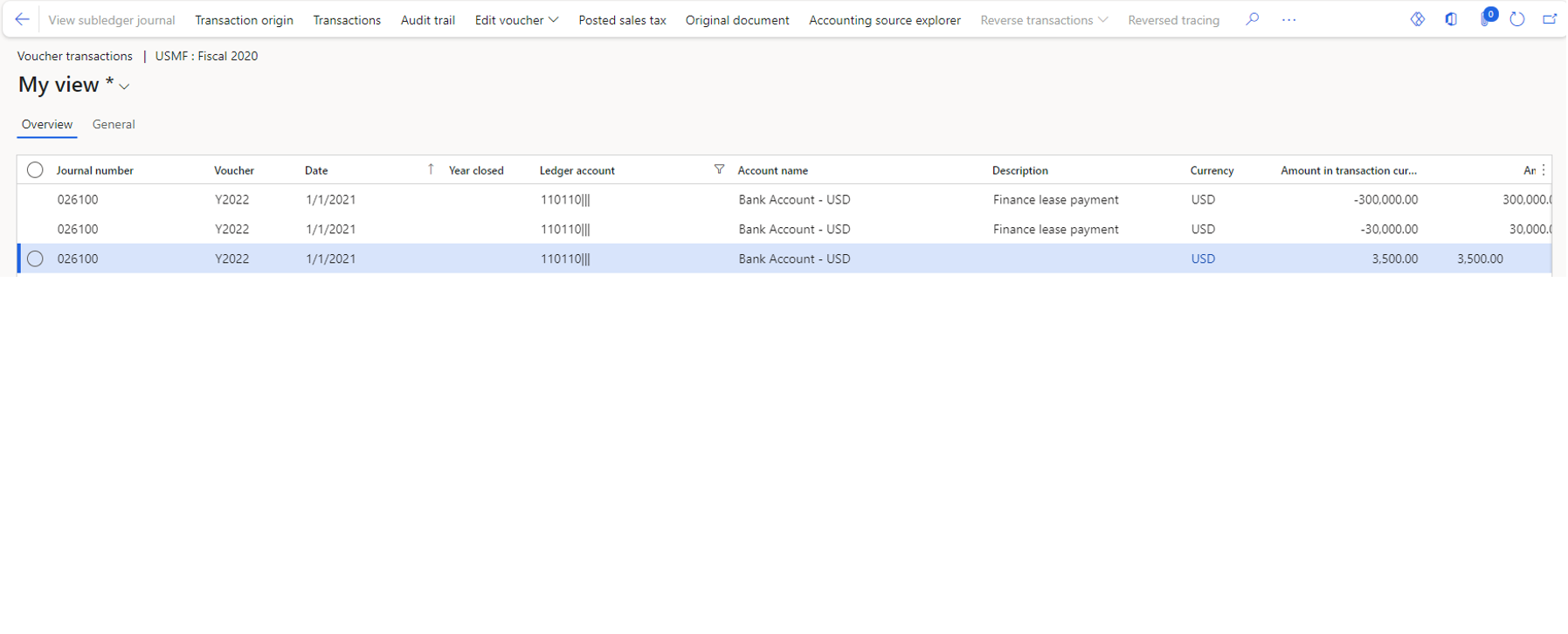Select the row with amount 3,500.00 using its circle
The width and height of the screenshot is (1568, 634).
(x=35, y=258)
